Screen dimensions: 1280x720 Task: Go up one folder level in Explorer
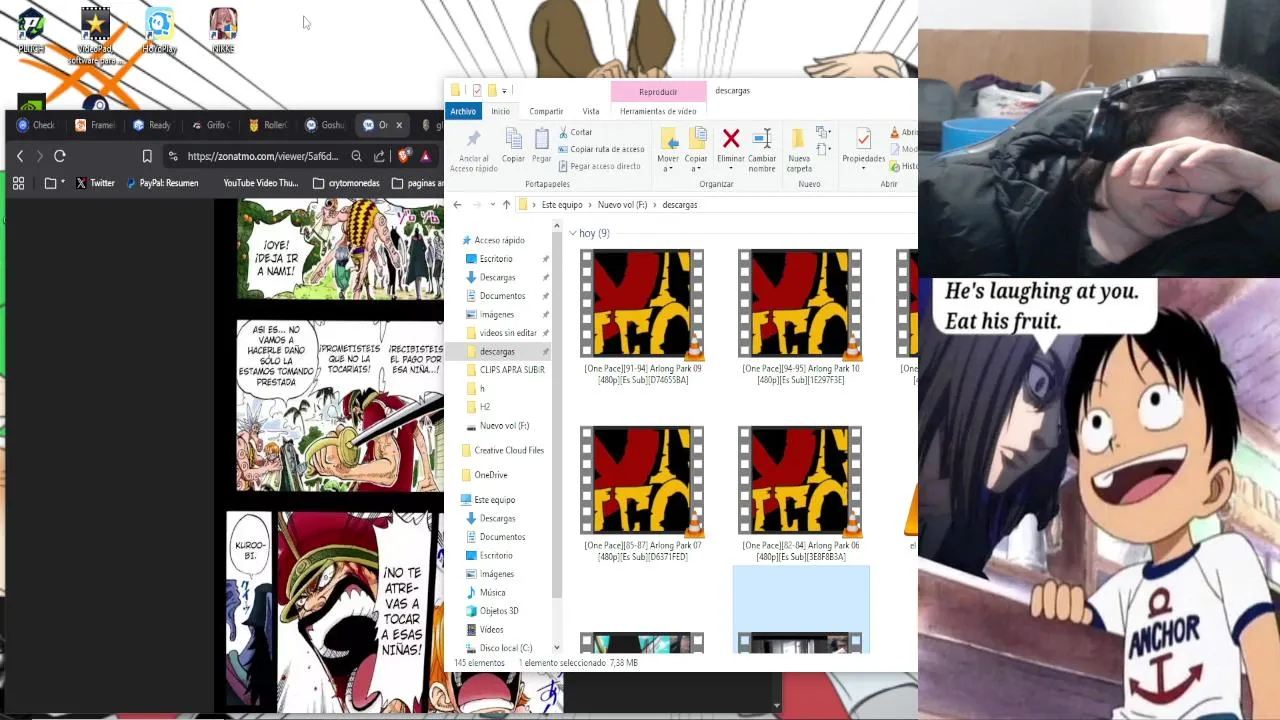[x=506, y=205]
